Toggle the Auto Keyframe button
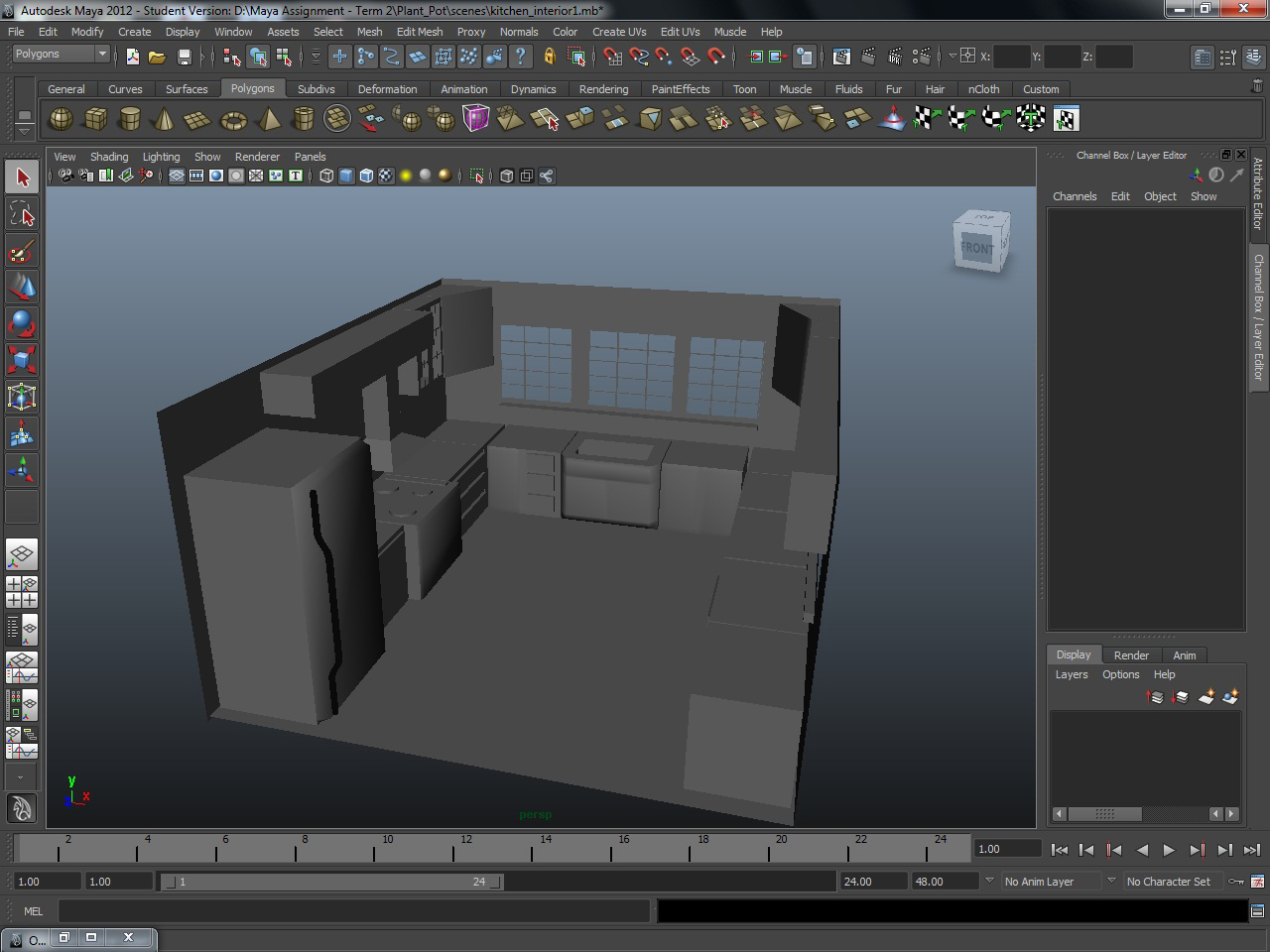This screenshot has height=952, width=1270. [1236, 882]
